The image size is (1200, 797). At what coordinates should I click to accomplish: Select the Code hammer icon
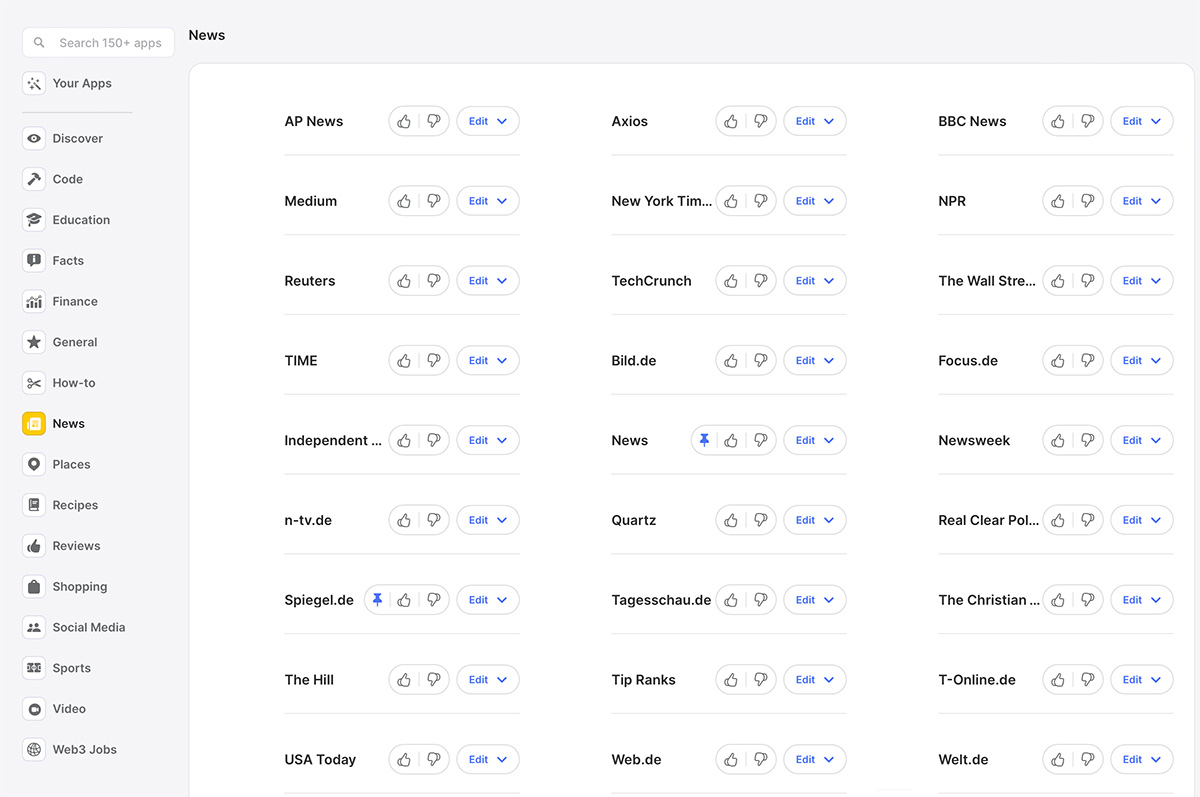point(34,179)
